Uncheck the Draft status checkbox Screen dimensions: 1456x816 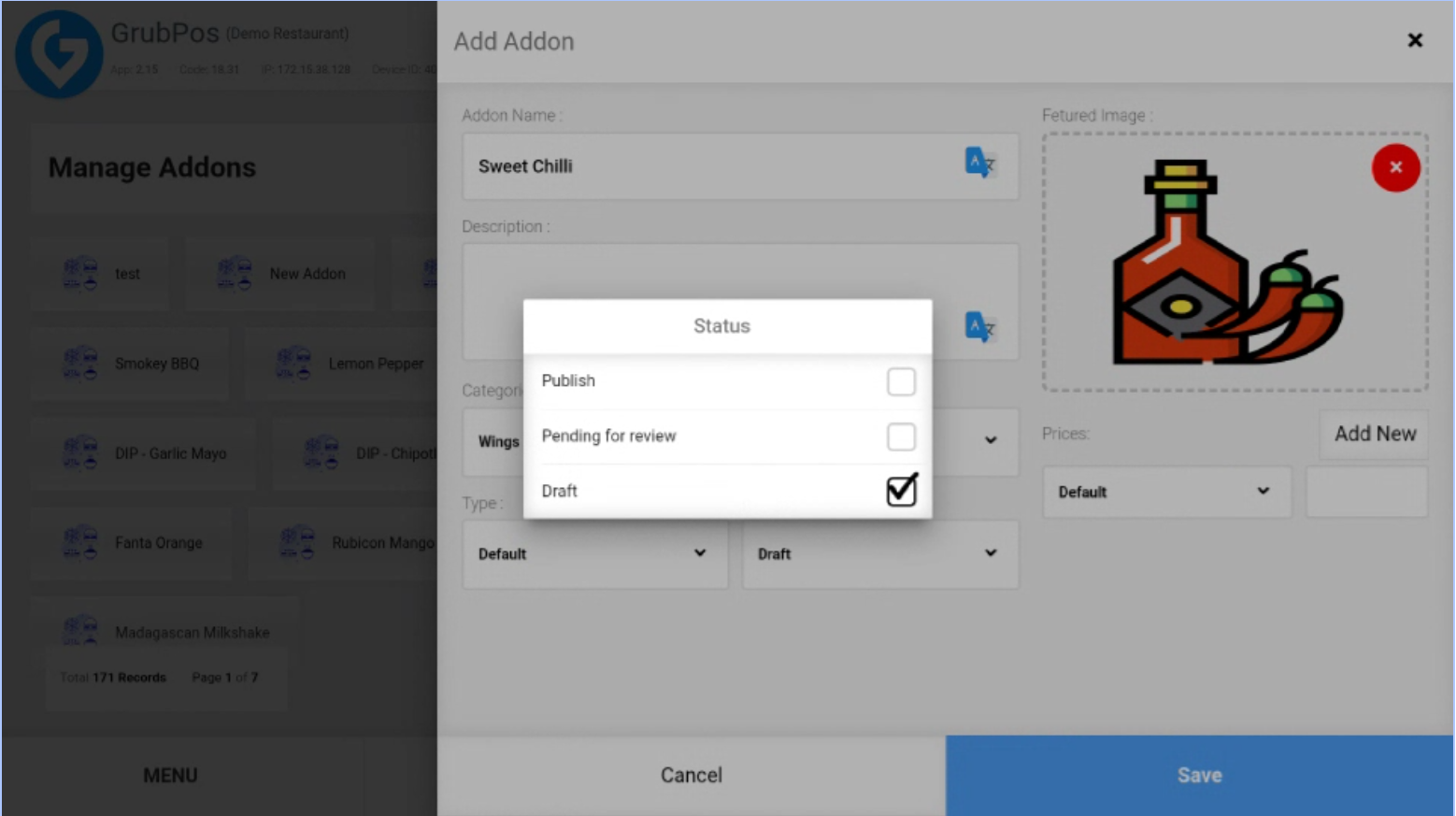point(901,491)
